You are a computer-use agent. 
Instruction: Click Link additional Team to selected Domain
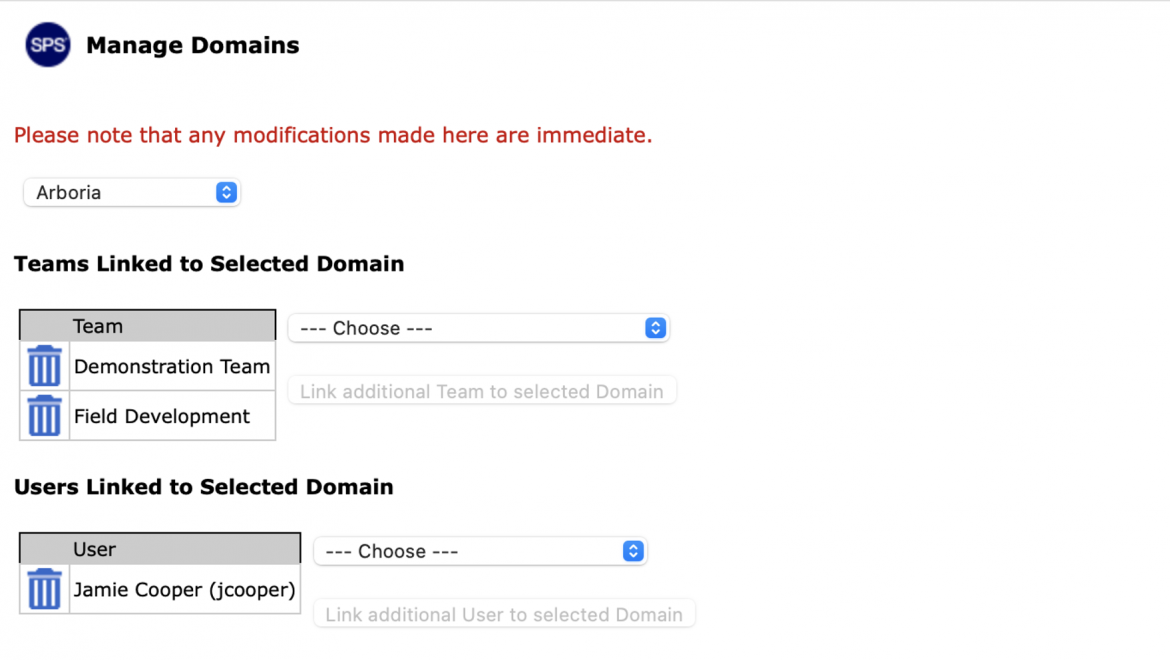(x=482, y=391)
